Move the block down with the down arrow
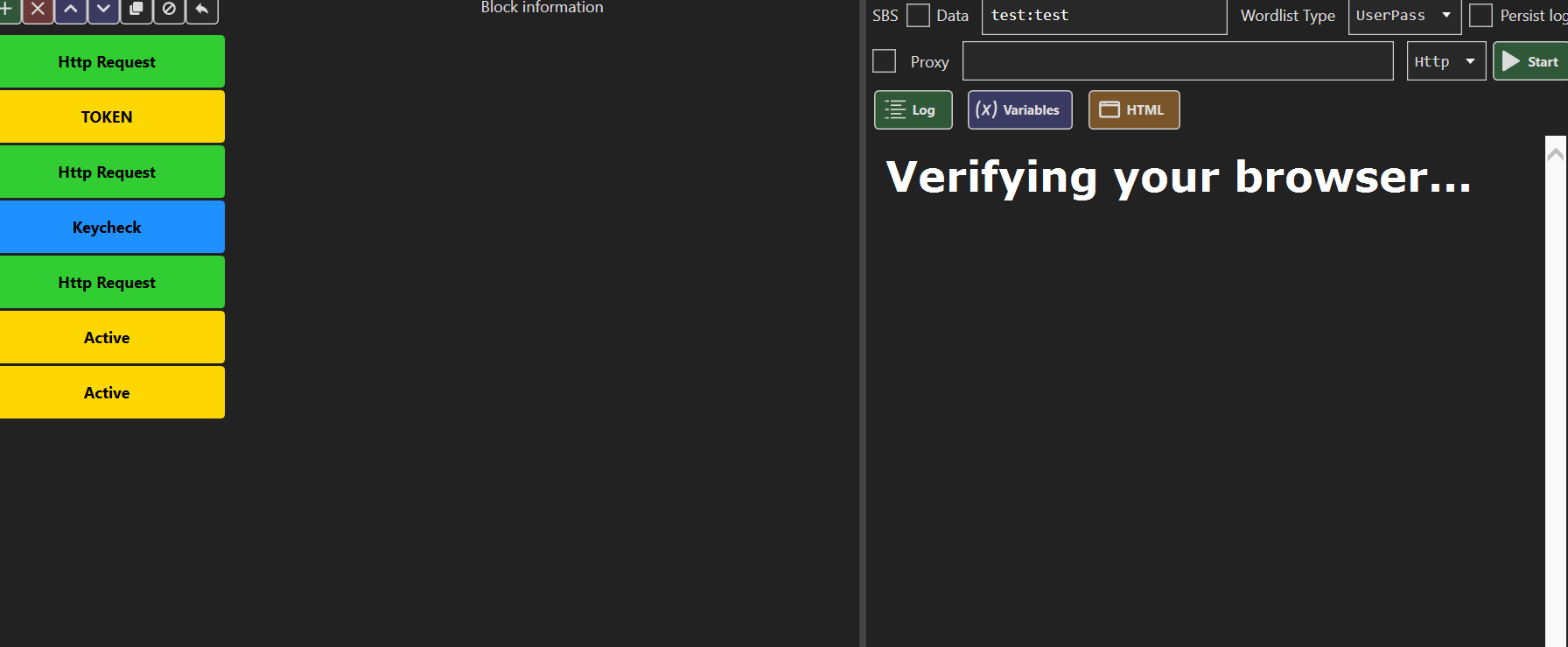The image size is (1568, 647). (x=103, y=10)
